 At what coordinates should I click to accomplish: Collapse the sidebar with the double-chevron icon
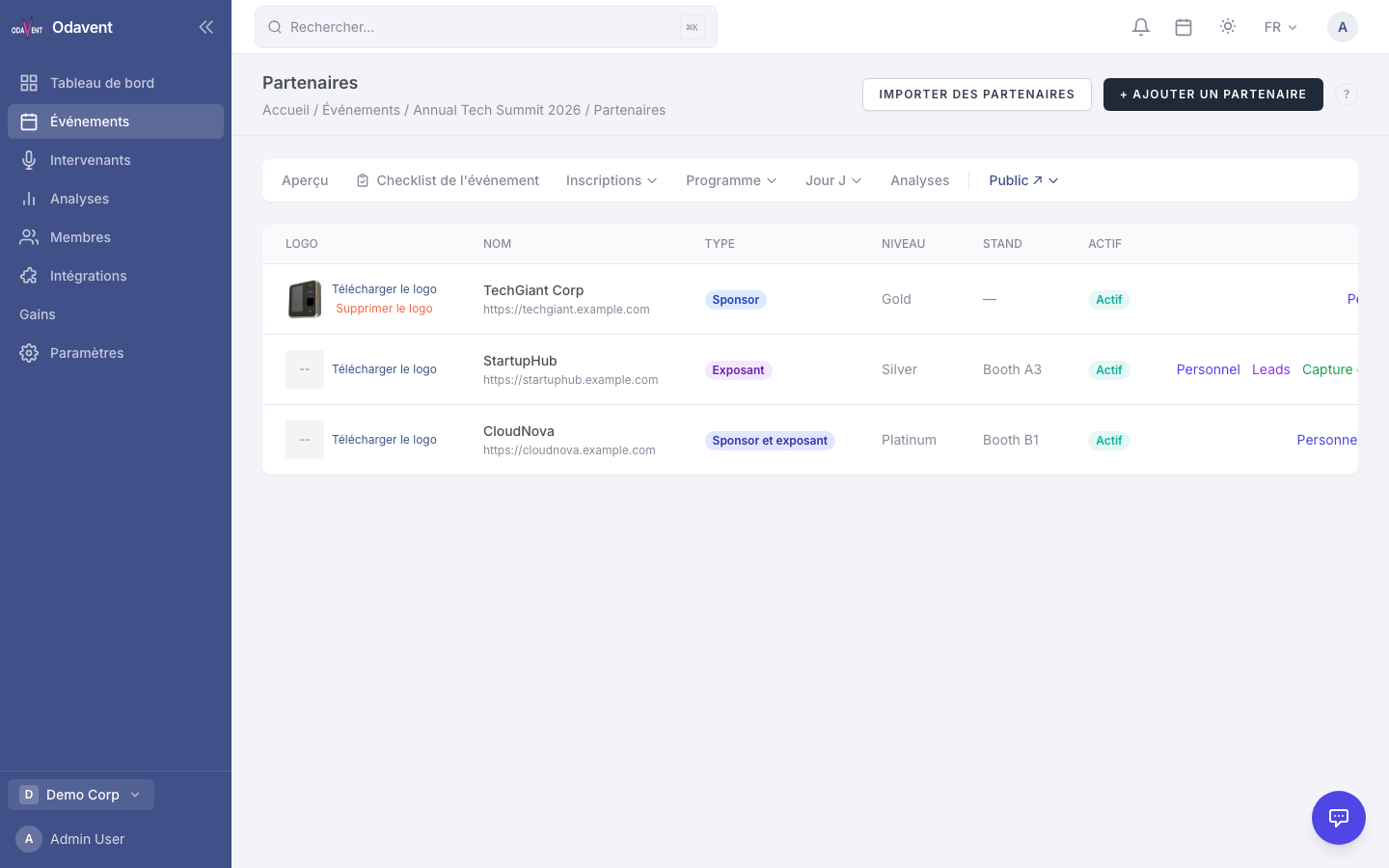tap(205, 27)
